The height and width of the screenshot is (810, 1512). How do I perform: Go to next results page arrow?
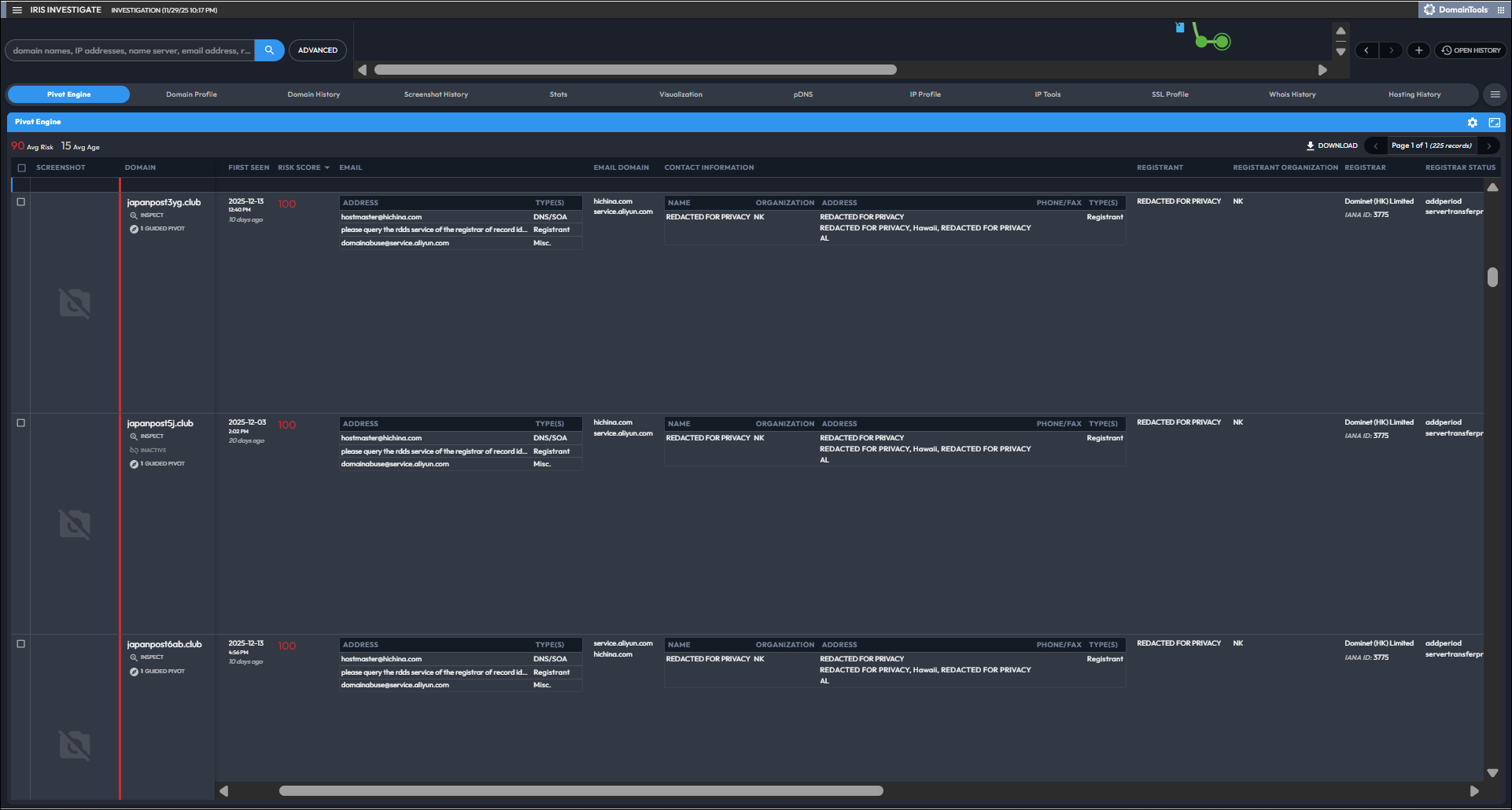1488,145
